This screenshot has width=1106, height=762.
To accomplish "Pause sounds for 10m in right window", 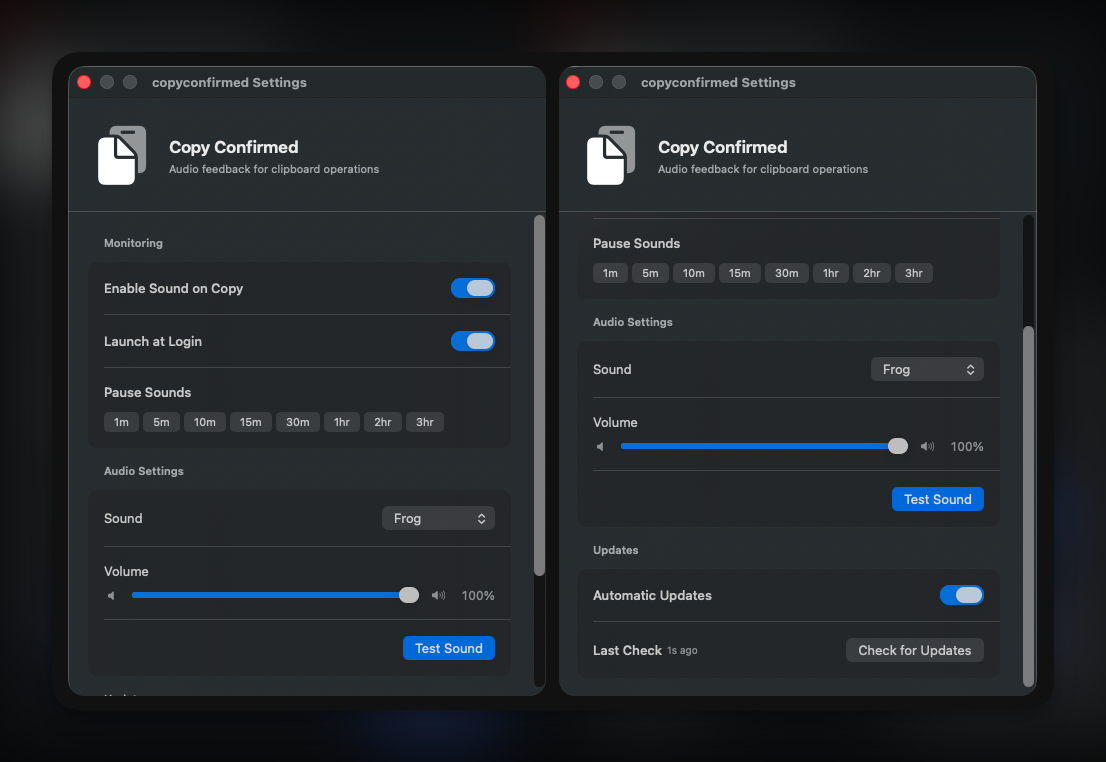I will (693, 273).
